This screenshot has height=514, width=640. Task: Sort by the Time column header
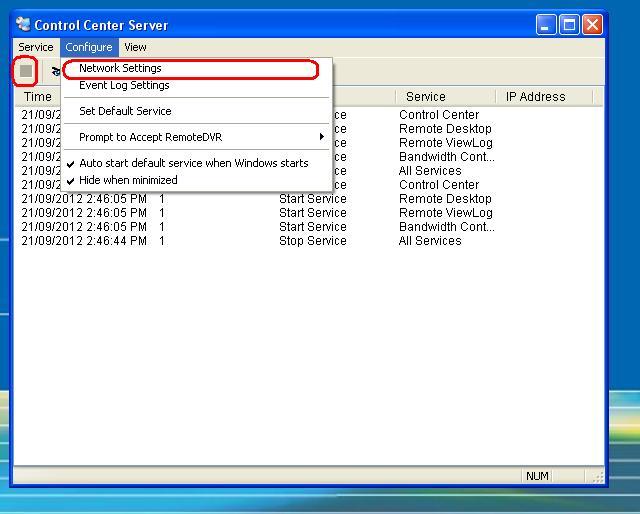click(x=38, y=97)
